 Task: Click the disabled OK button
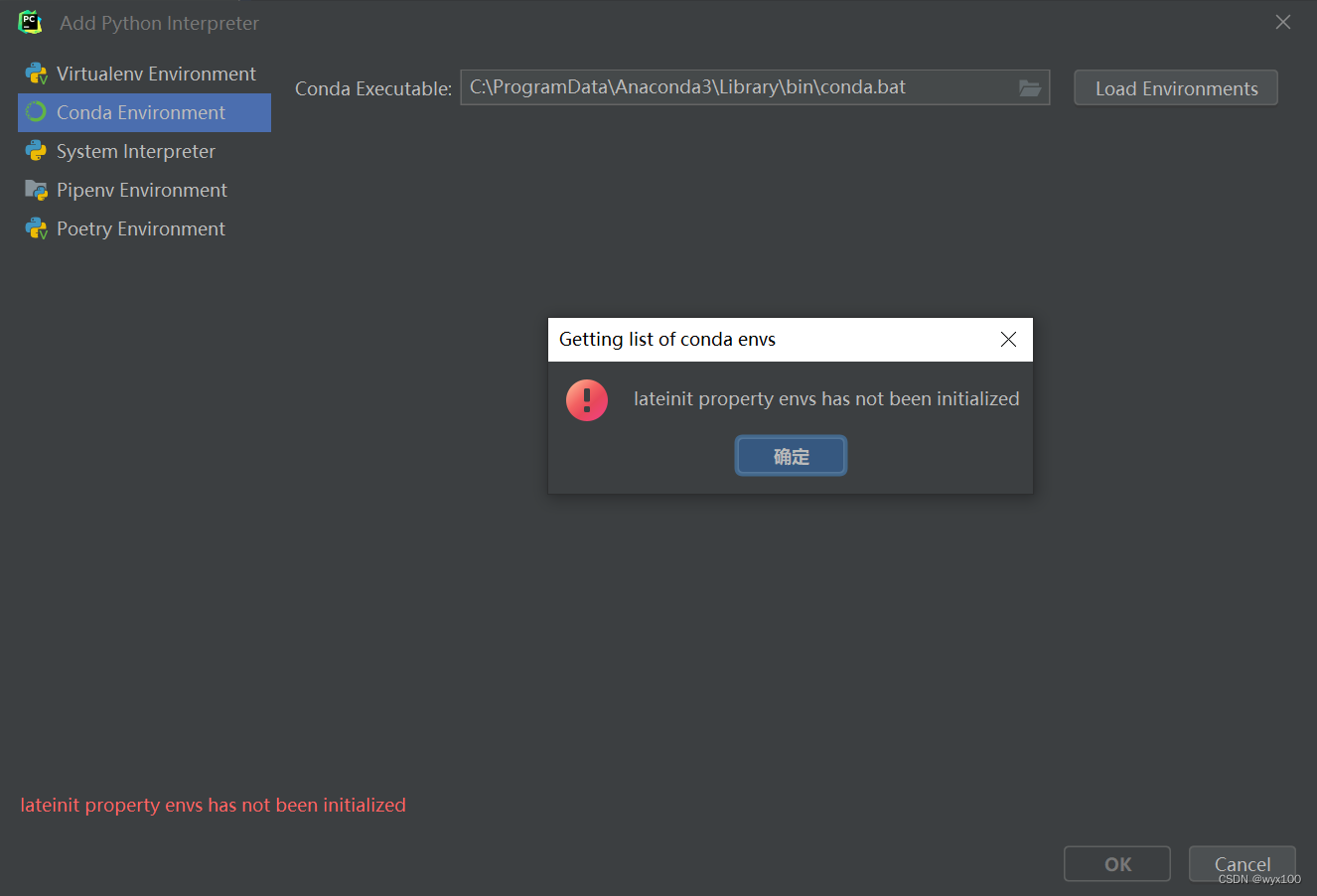[x=1116, y=863]
